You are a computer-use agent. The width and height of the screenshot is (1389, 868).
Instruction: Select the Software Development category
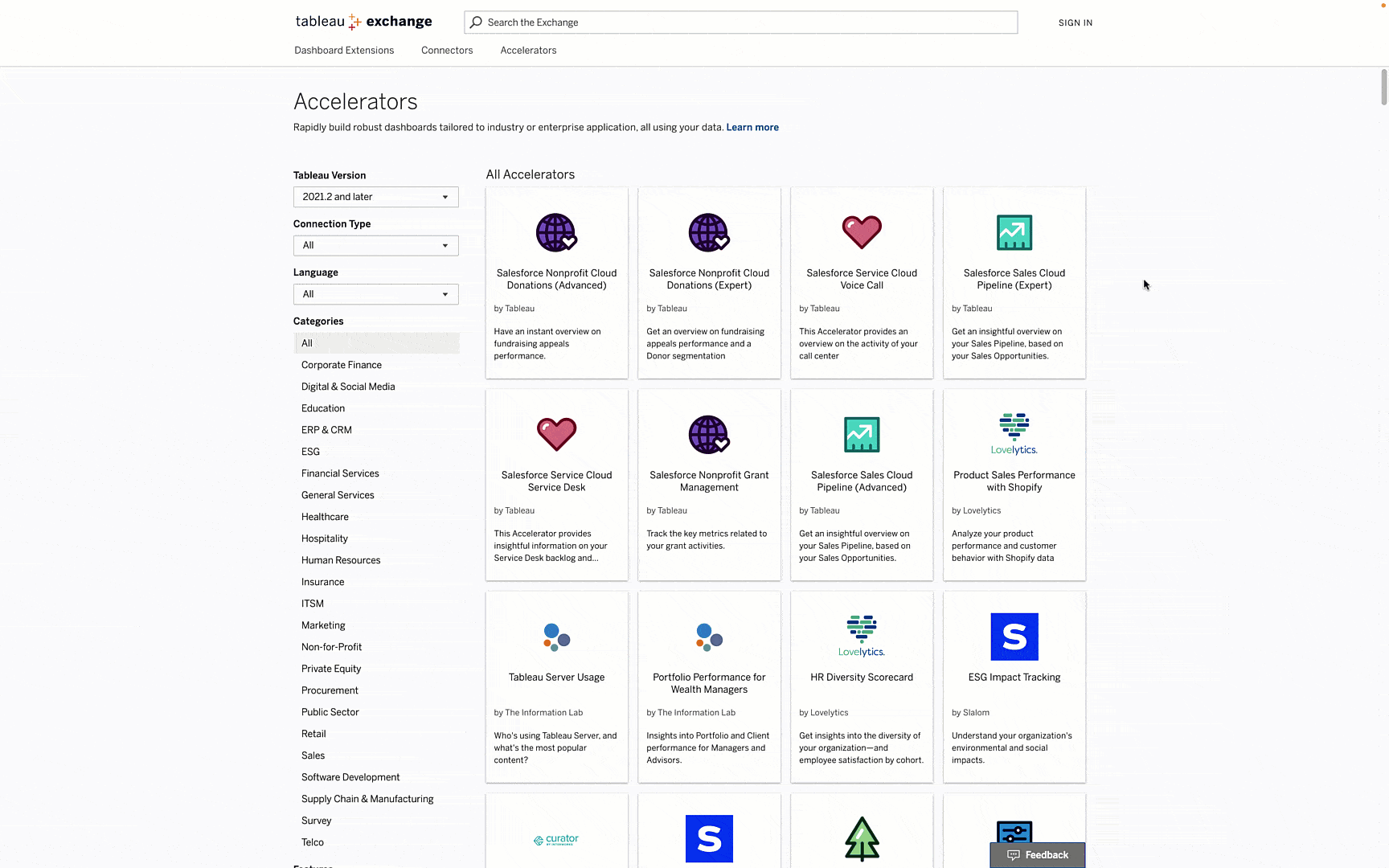click(x=350, y=777)
